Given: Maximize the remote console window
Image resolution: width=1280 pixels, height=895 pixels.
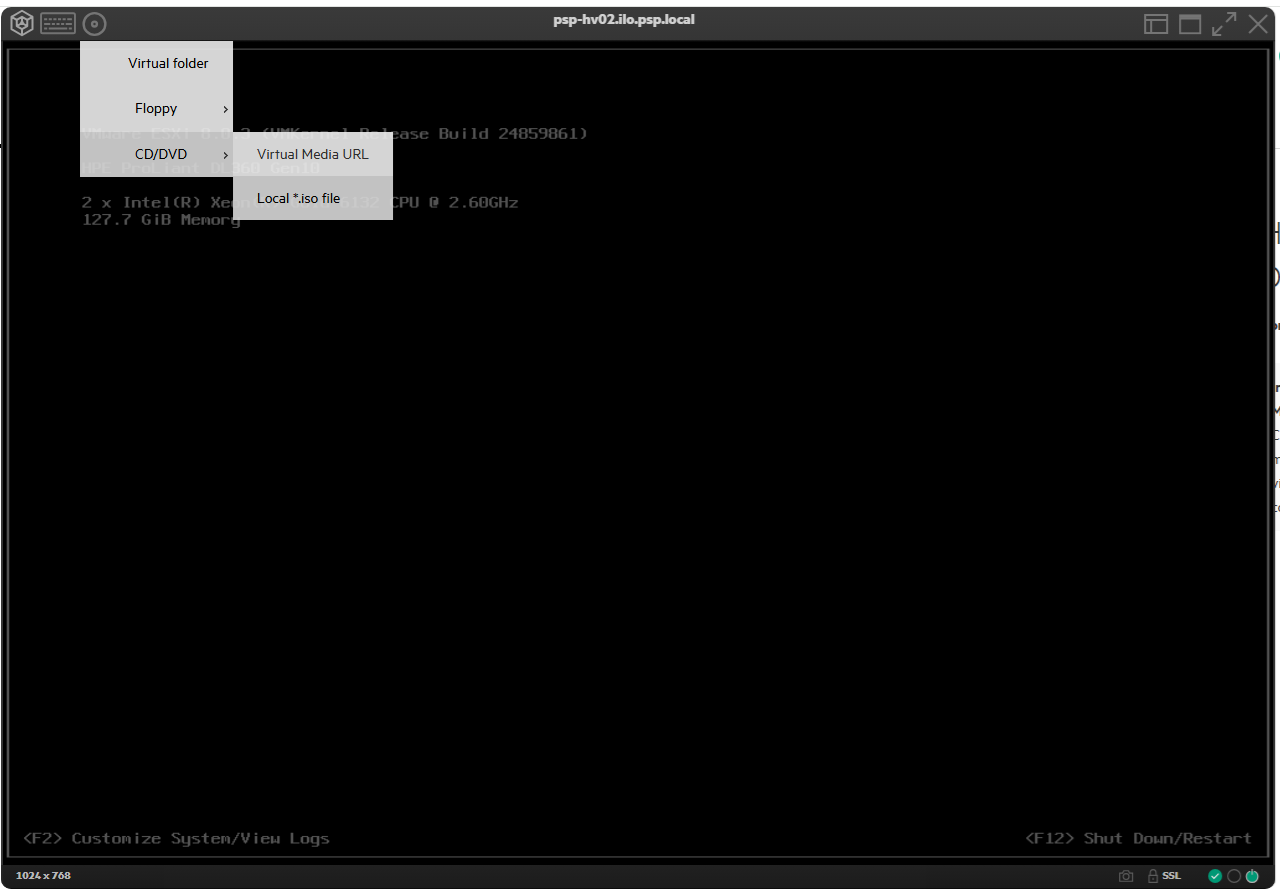Looking at the screenshot, I should click(x=1190, y=25).
